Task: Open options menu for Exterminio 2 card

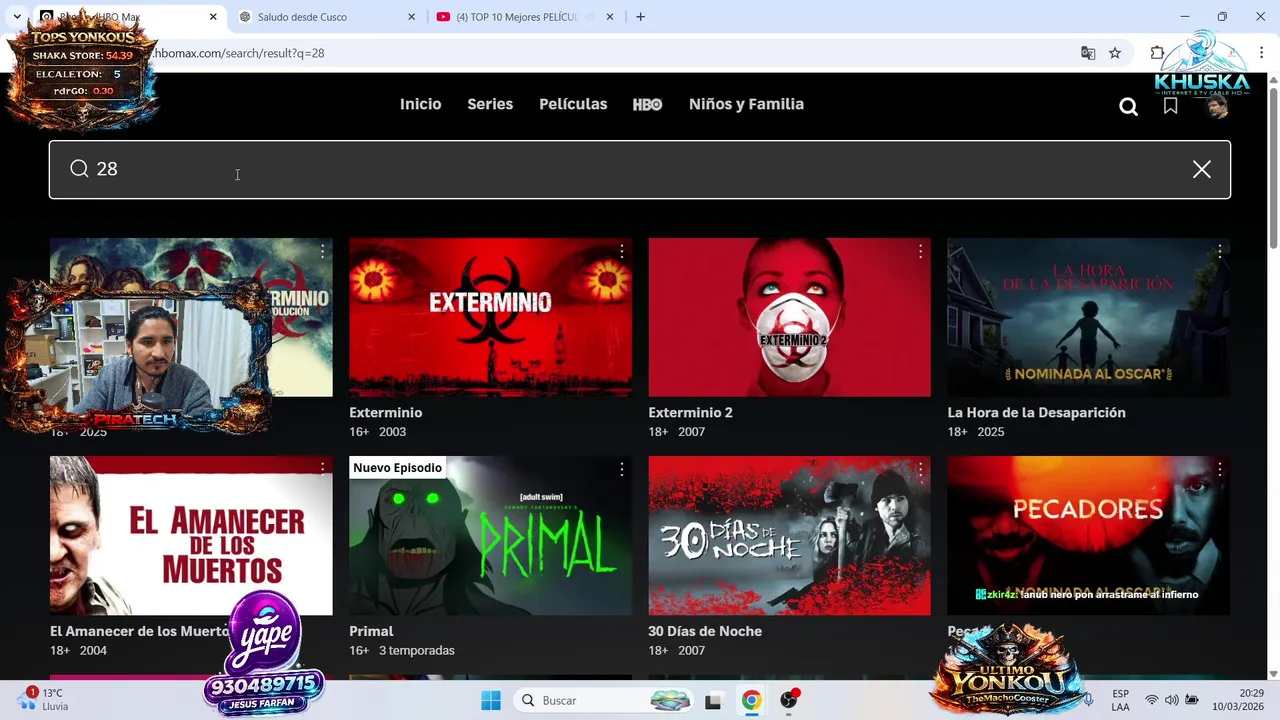Action: (920, 252)
